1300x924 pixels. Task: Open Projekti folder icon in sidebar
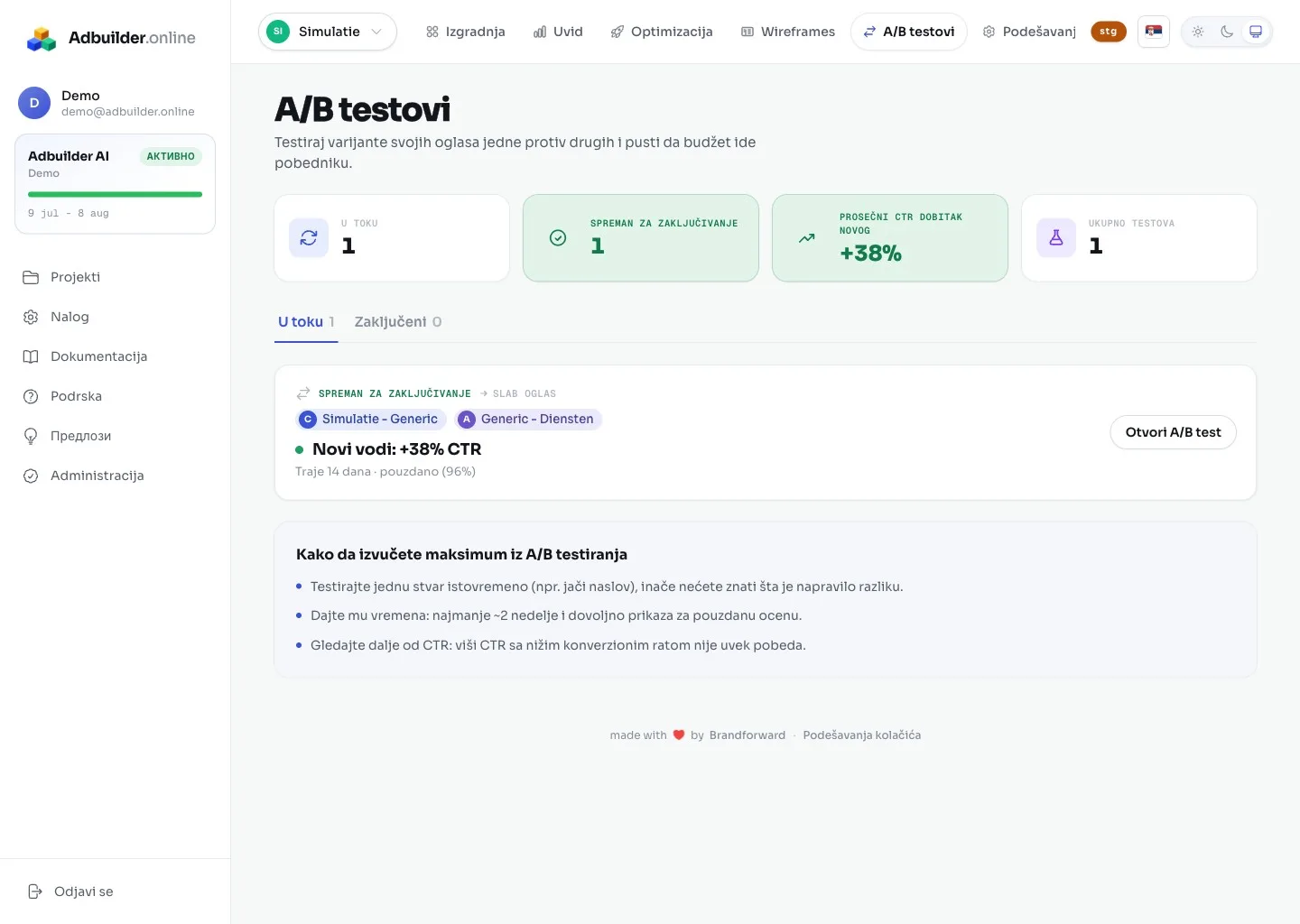pos(31,277)
